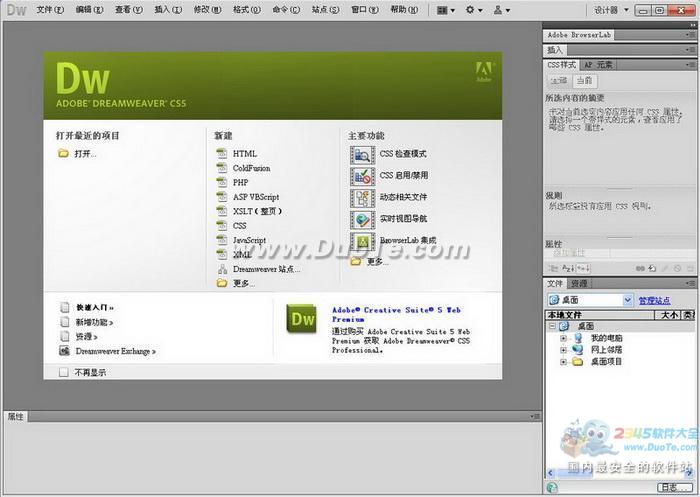Click the green Dw product logo in promo

point(301,318)
